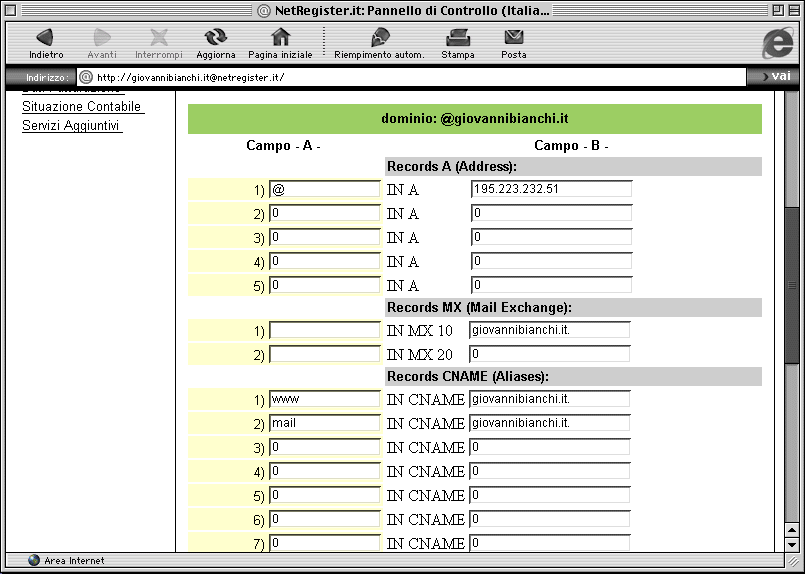
Task: Click A record 5 Campo B field
Action: (551, 285)
